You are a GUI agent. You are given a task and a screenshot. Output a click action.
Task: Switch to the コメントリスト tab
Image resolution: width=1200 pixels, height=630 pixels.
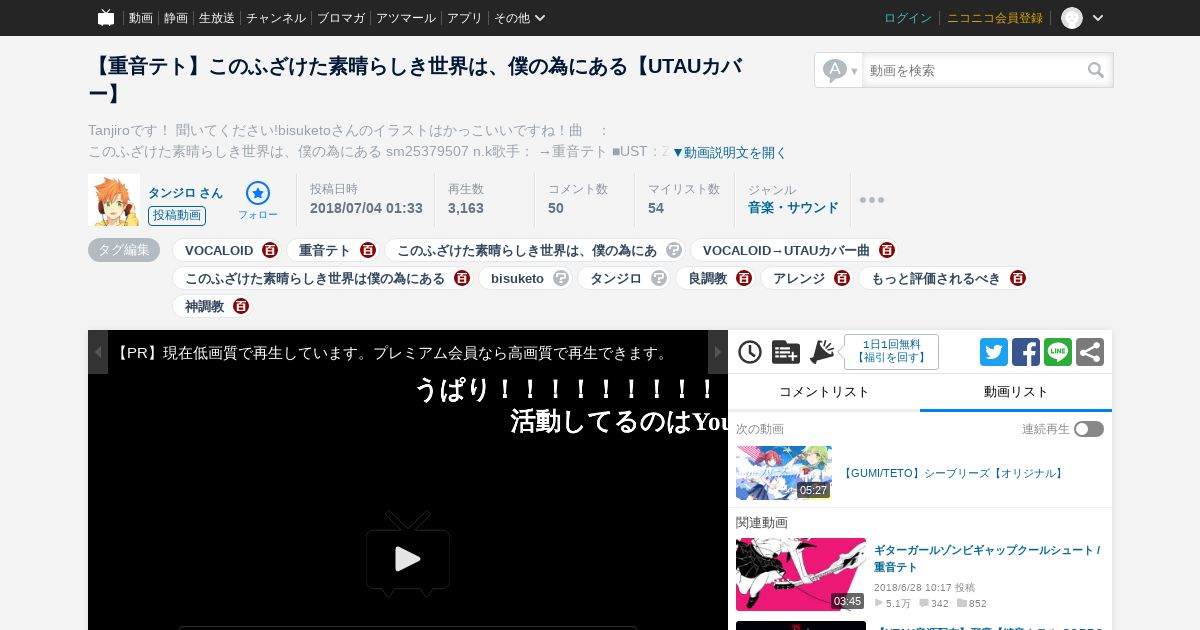[824, 392]
